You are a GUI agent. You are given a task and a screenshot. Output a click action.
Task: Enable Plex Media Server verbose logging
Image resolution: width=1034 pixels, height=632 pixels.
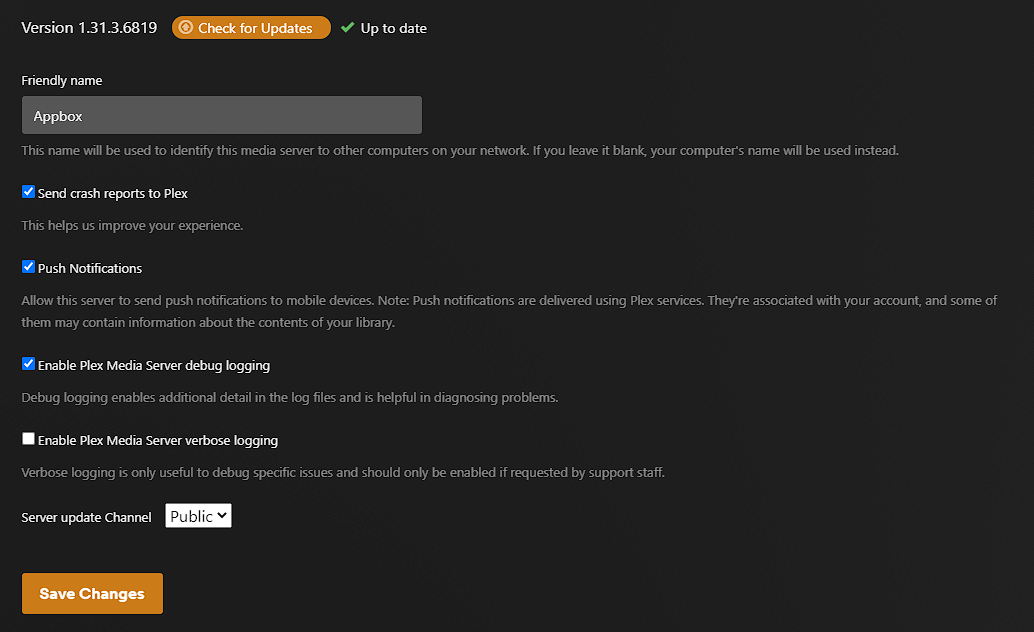[28, 438]
